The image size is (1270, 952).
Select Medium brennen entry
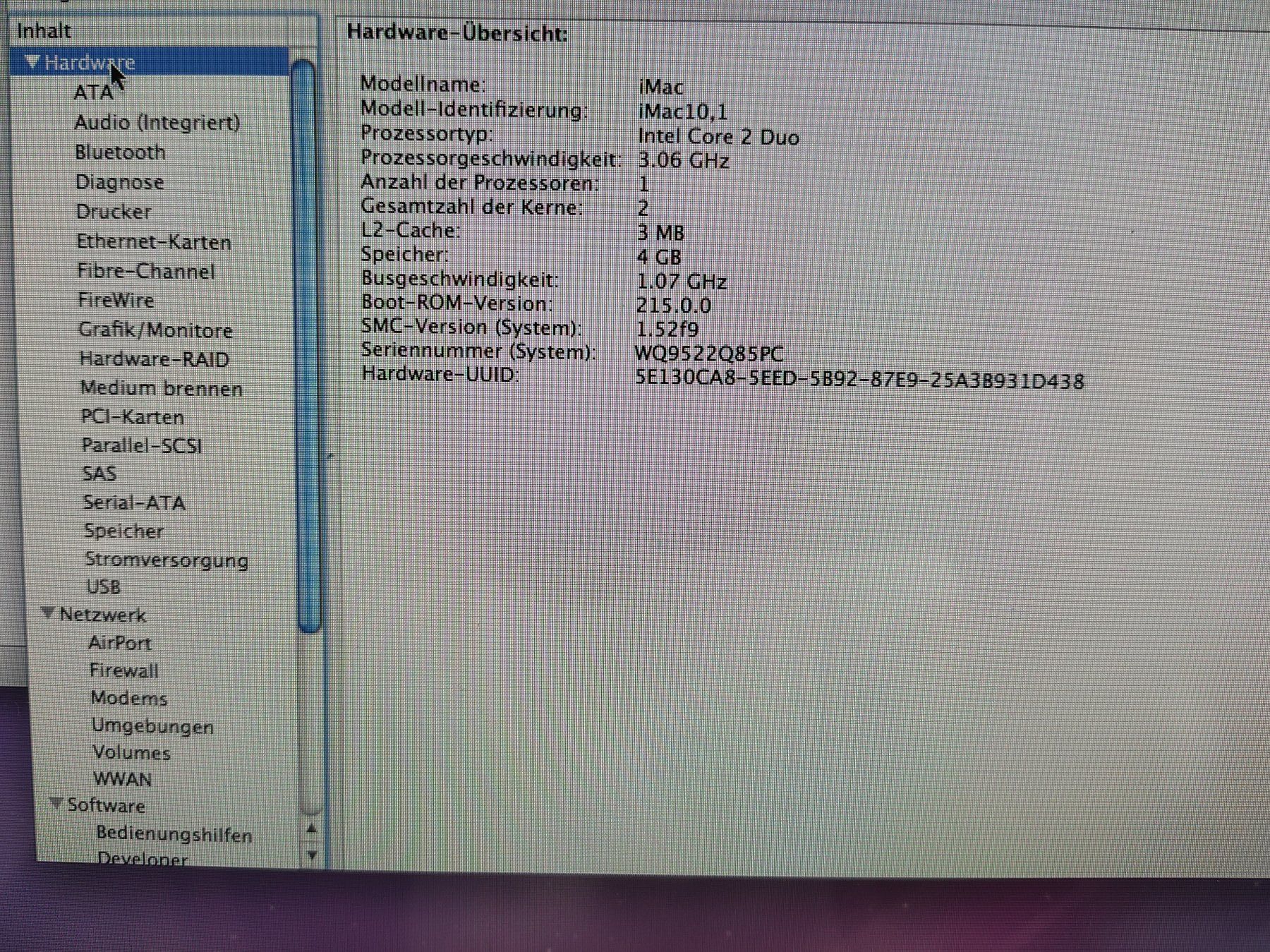[162, 388]
